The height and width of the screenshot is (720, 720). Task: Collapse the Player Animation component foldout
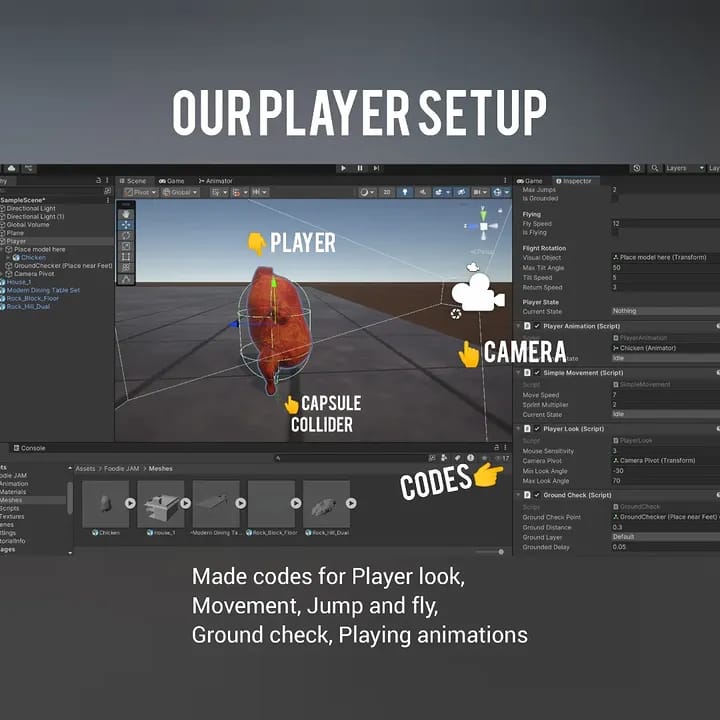[518, 326]
